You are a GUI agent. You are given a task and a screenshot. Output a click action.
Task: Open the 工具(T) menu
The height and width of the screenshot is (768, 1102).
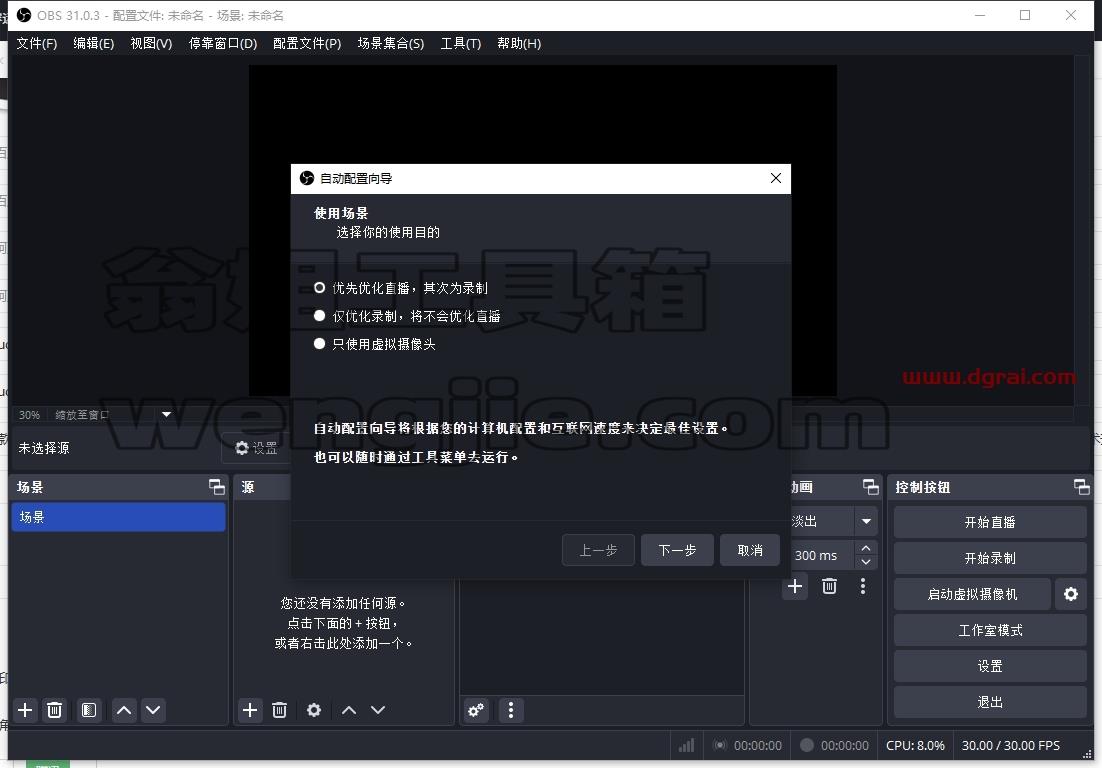coord(460,43)
